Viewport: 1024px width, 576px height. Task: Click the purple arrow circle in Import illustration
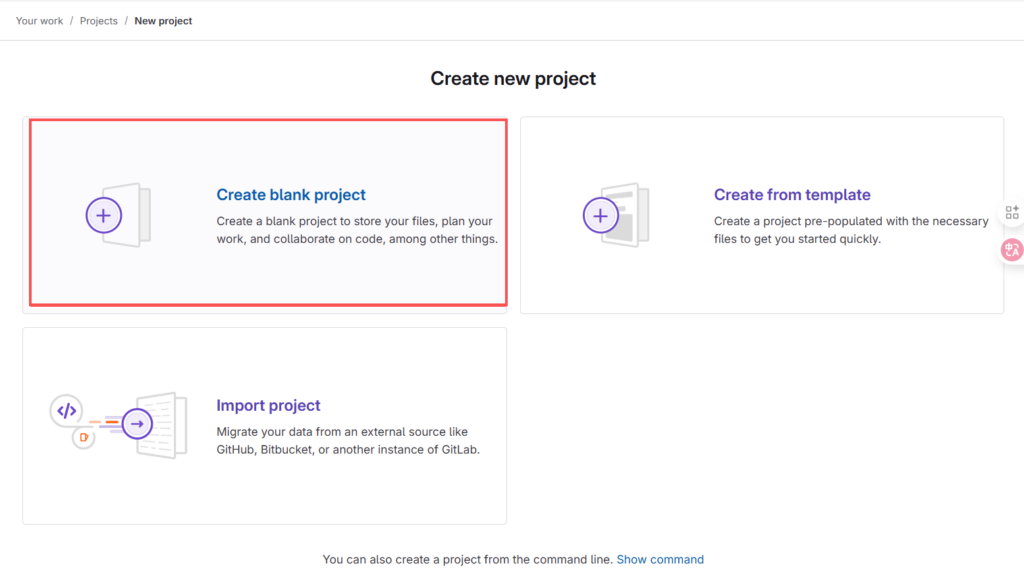point(137,424)
